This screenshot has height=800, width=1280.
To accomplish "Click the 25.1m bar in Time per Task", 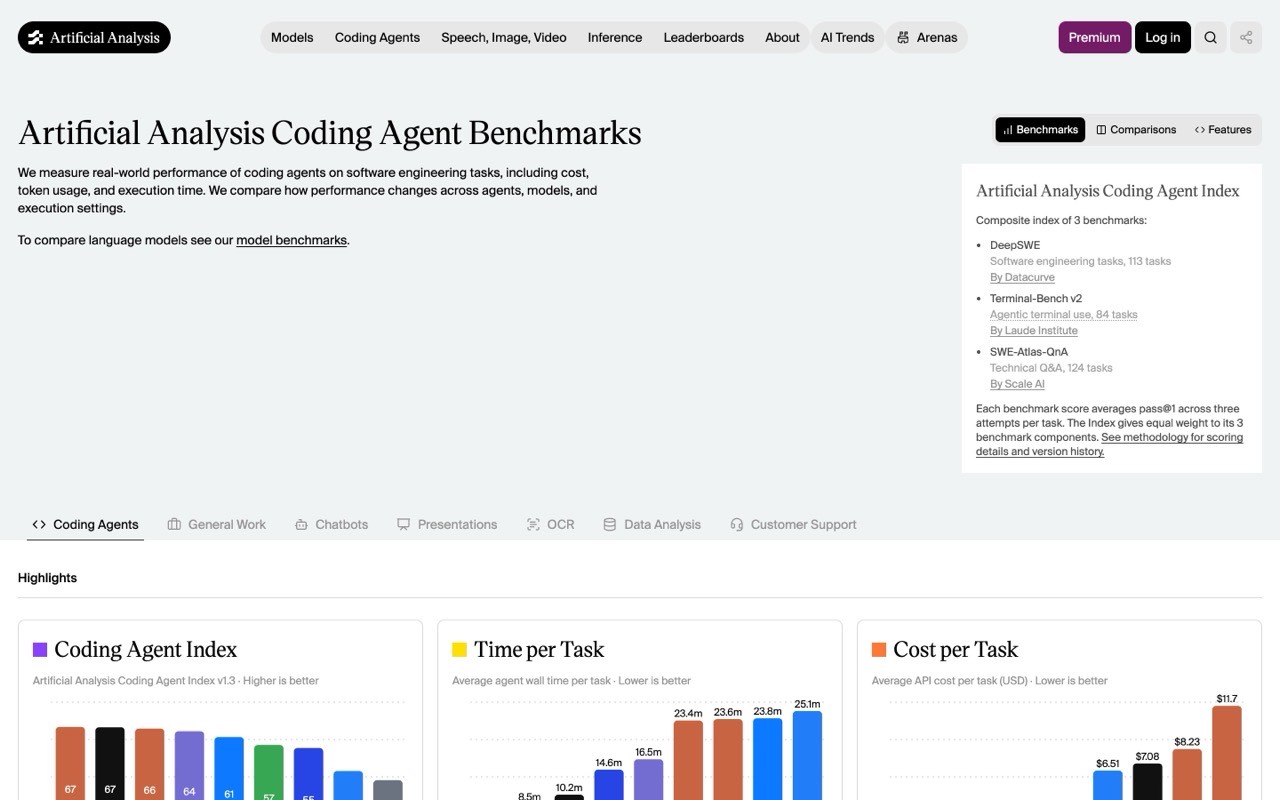I will coord(807,755).
